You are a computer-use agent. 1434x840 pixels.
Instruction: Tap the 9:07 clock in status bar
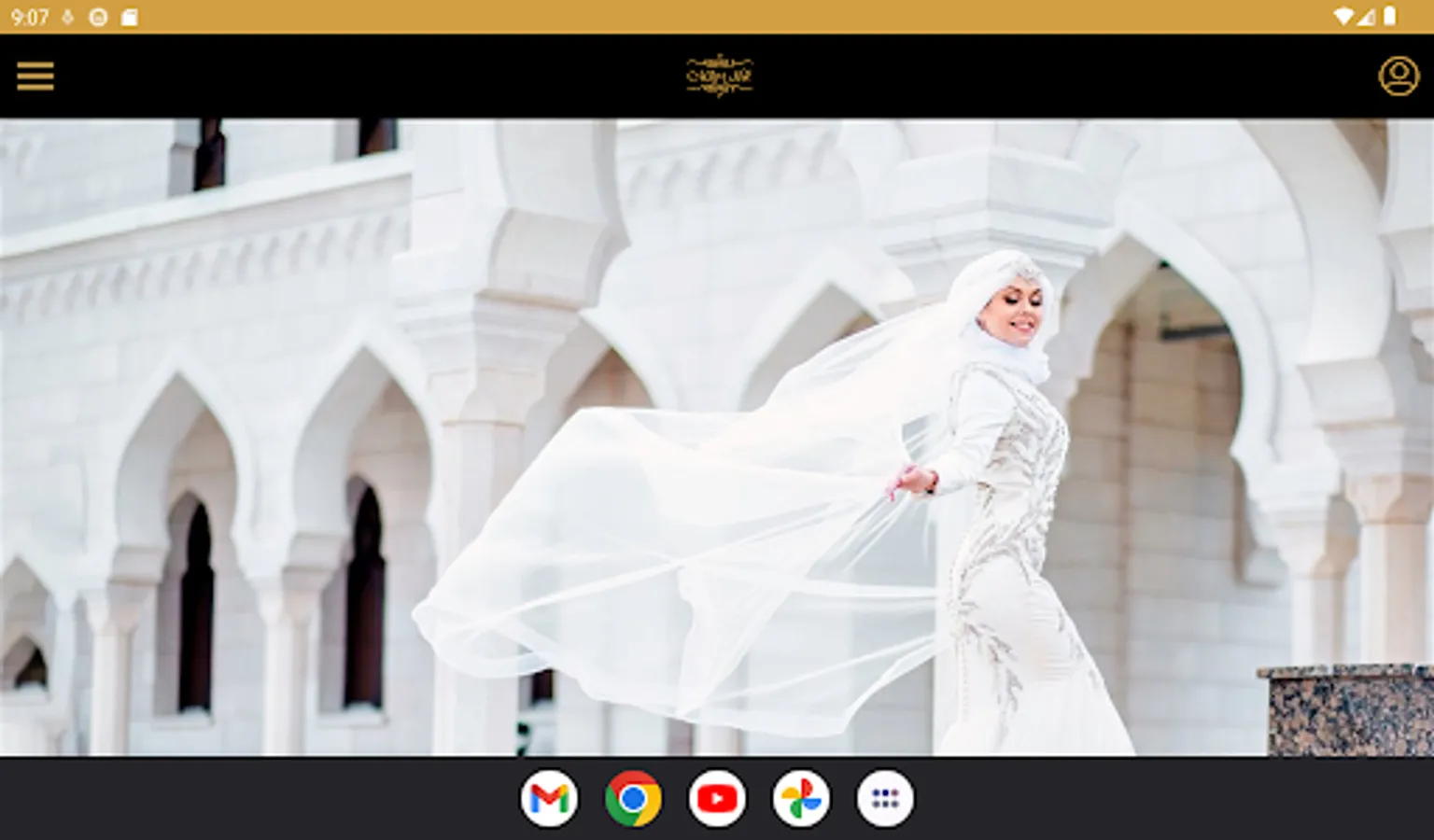click(30, 17)
